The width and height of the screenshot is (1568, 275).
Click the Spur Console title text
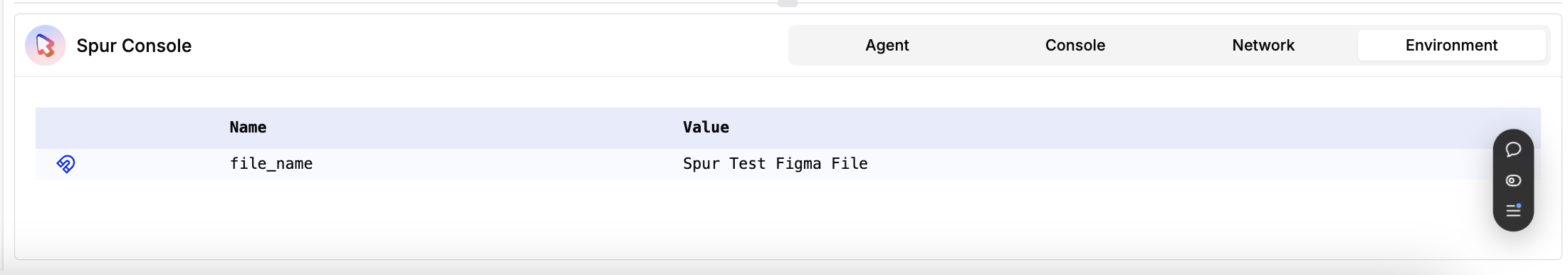134,46
